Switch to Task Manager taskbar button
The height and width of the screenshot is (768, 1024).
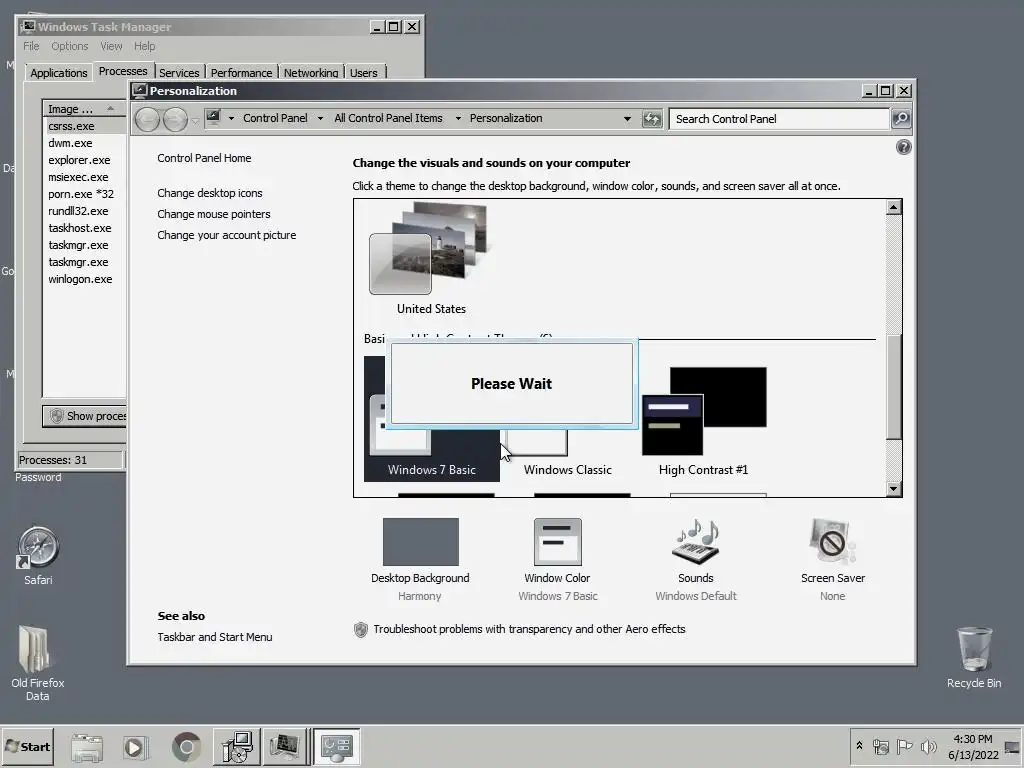[x=285, y=746]
